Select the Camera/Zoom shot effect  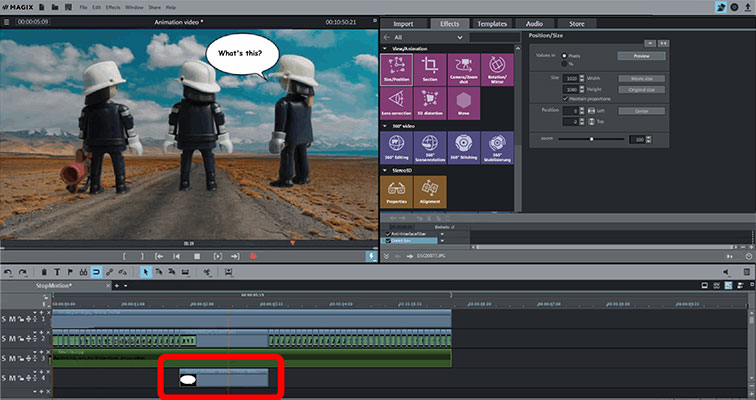(464, 69)
